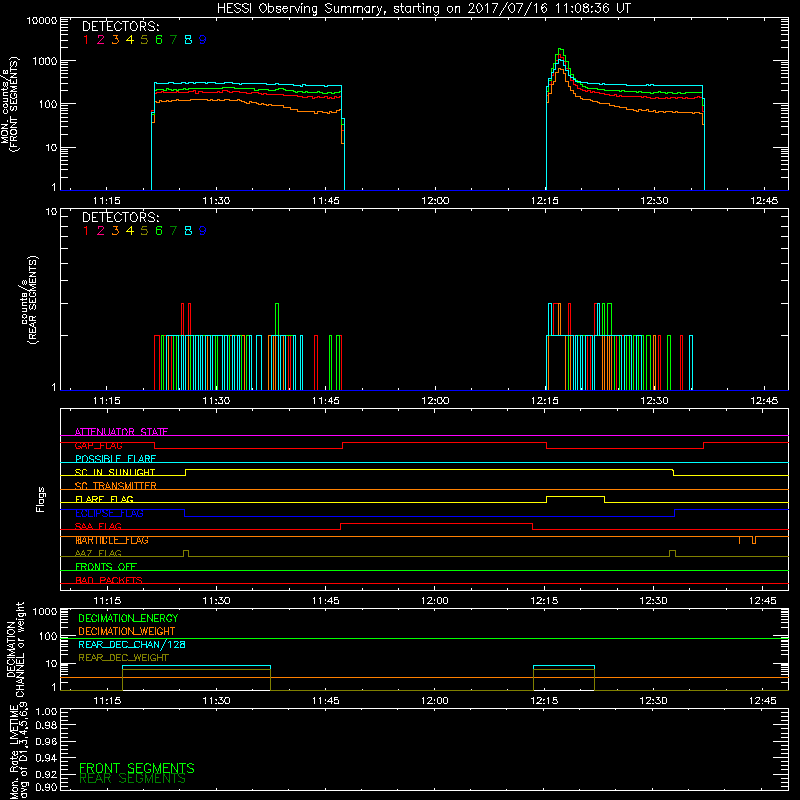
Task: Click the DECIMATION_ENERGY legend entry
Action: pyautogui.click(x=128, y=618)
